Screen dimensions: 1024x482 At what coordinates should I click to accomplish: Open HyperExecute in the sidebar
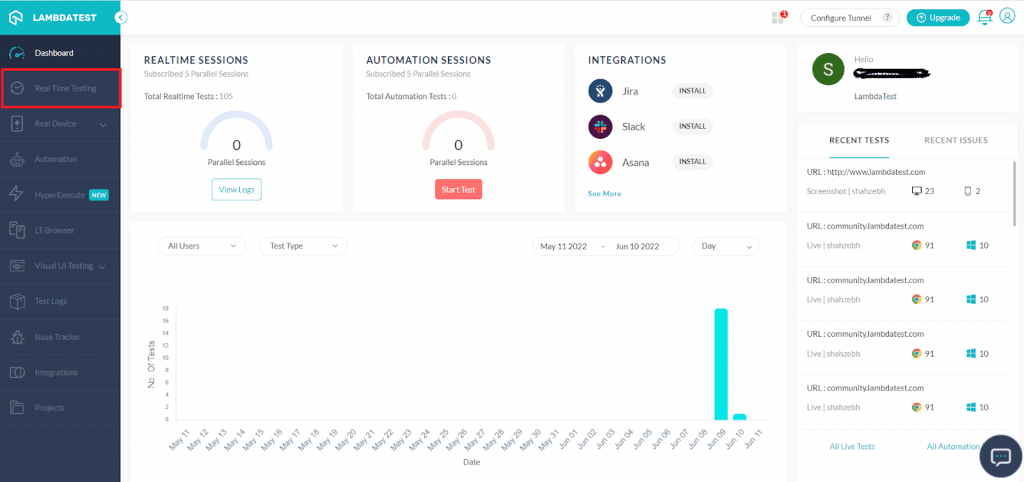click(60, 195)
